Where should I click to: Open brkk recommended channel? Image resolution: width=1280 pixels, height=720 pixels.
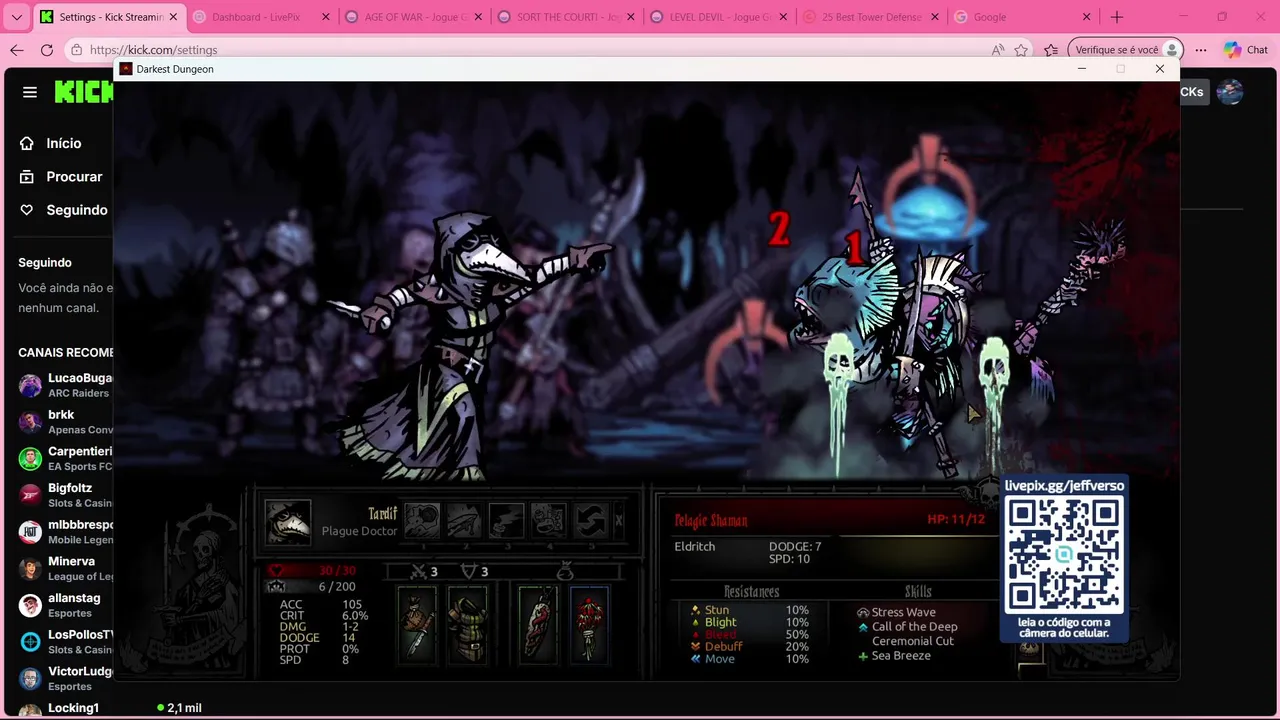pos(65,422)
